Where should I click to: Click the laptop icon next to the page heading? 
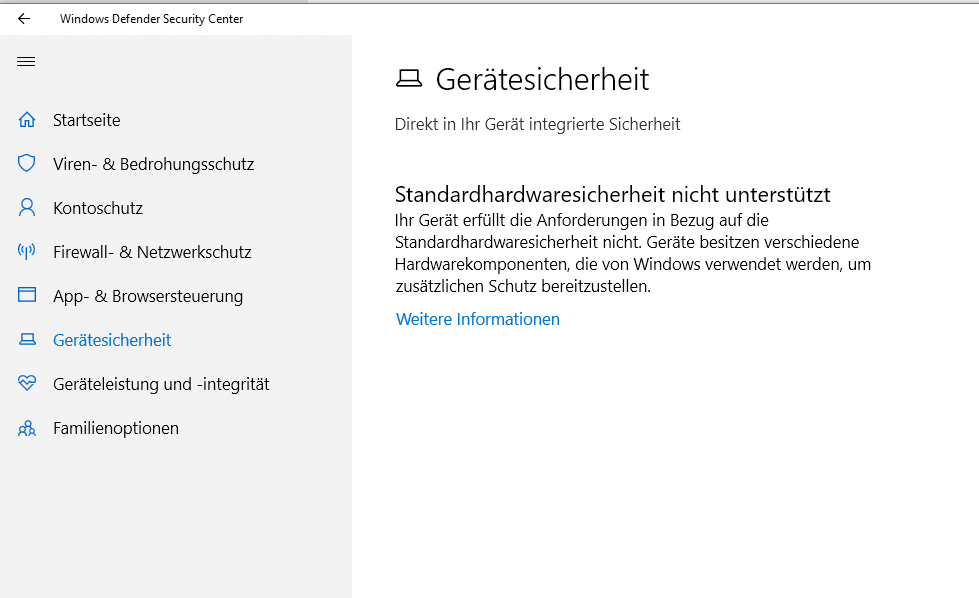point(409,79)
